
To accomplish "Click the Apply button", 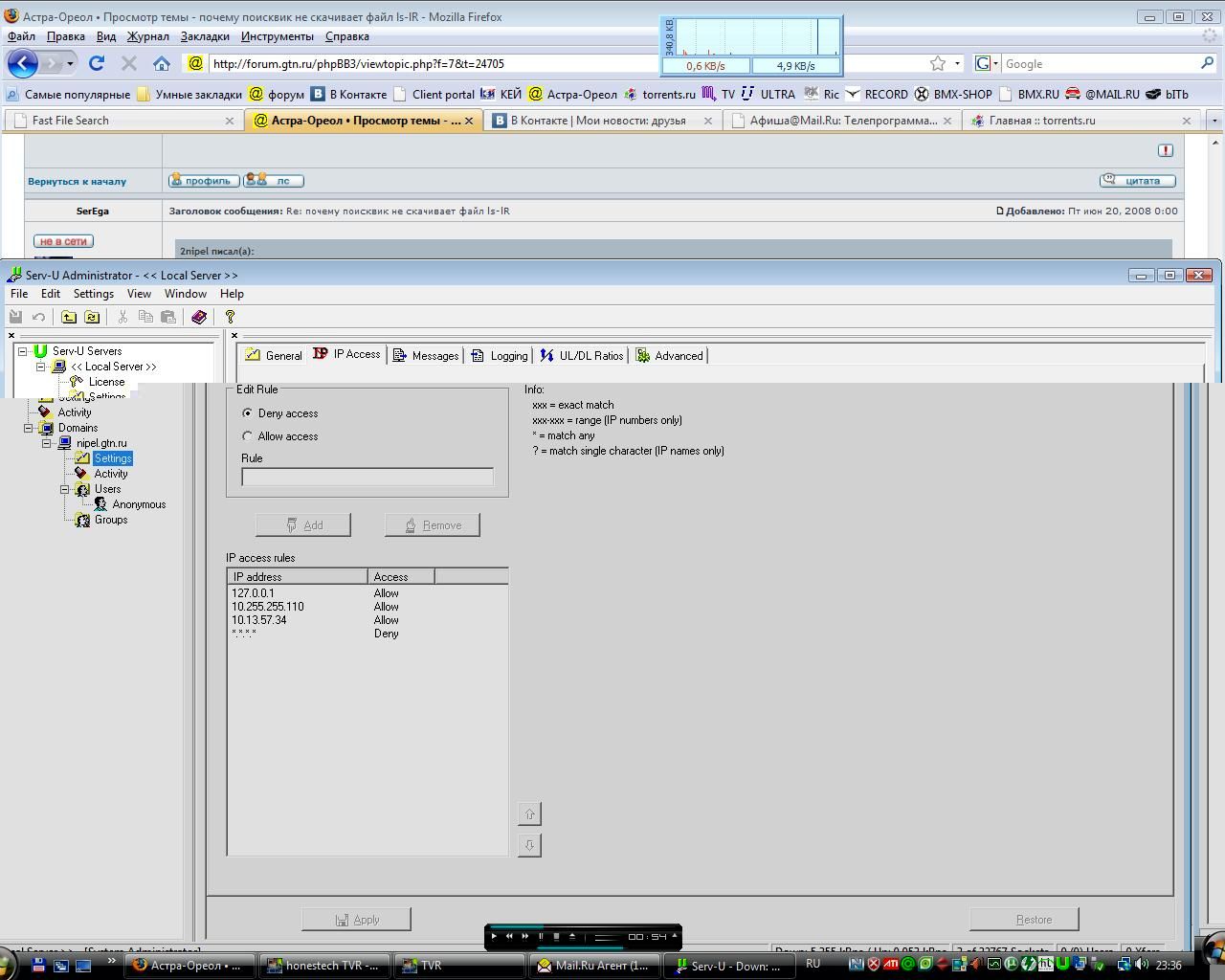I will point(356,920).
